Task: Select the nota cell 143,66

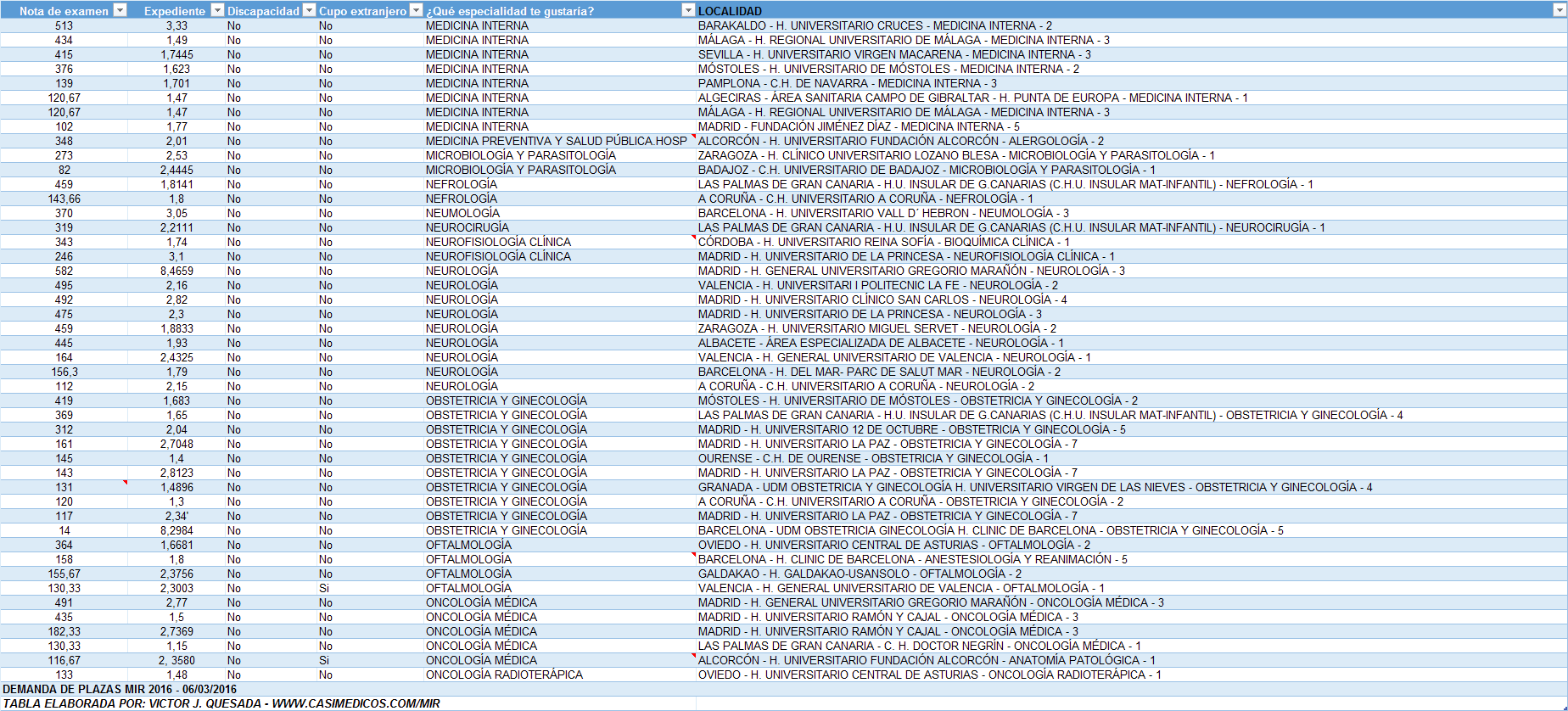Action: click(64, 199)
